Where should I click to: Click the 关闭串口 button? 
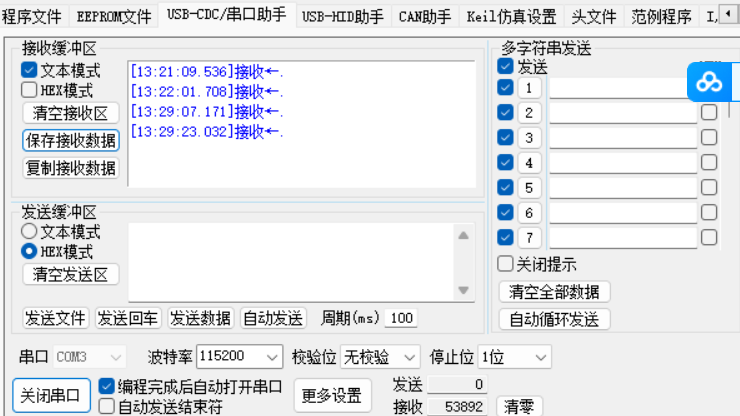coord(51,395)
